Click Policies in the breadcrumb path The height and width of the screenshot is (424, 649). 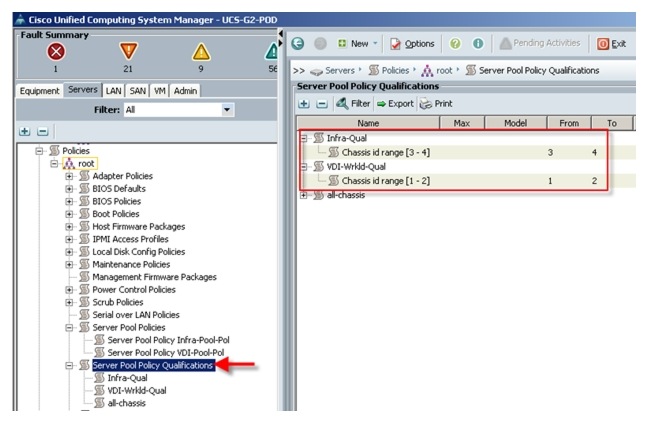(395, 70)
